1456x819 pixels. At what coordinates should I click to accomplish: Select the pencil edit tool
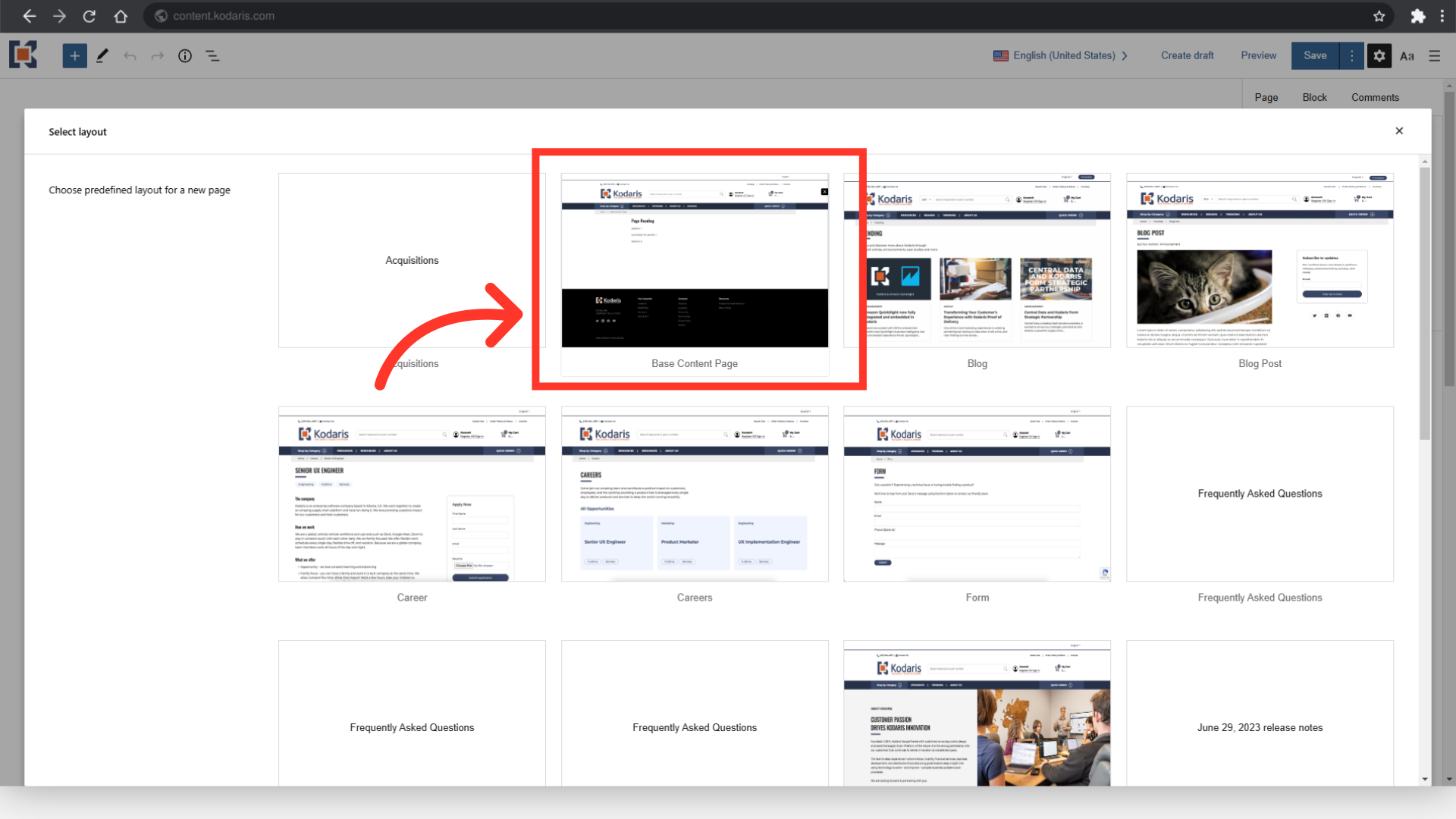[102, 55]
